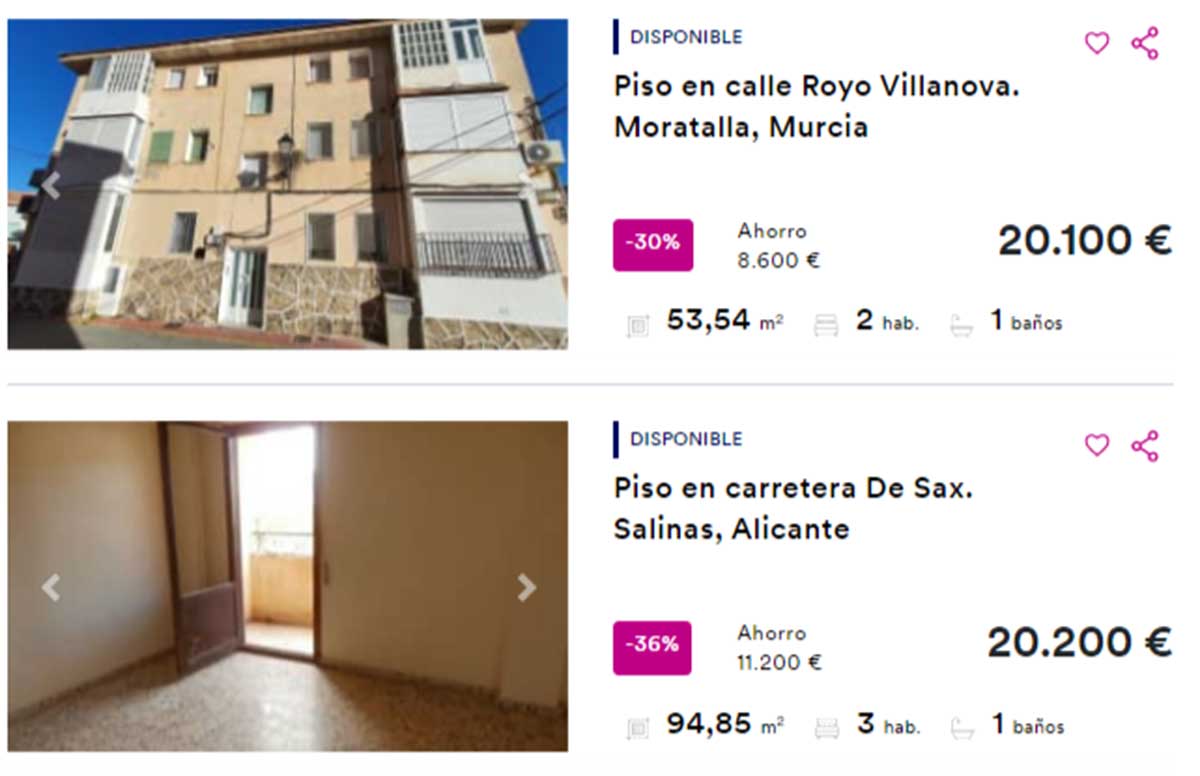Show previous photo of Salinas flat
1200x776 pixels.
(x=51, y=587)
